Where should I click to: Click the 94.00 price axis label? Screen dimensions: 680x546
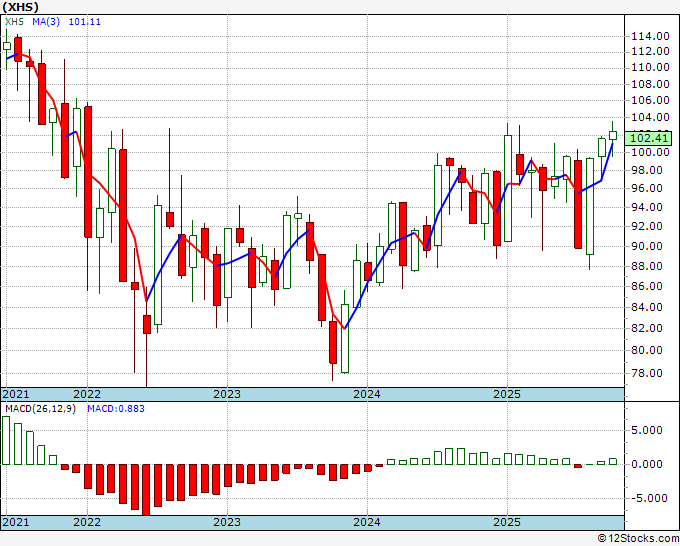[647, 207]
